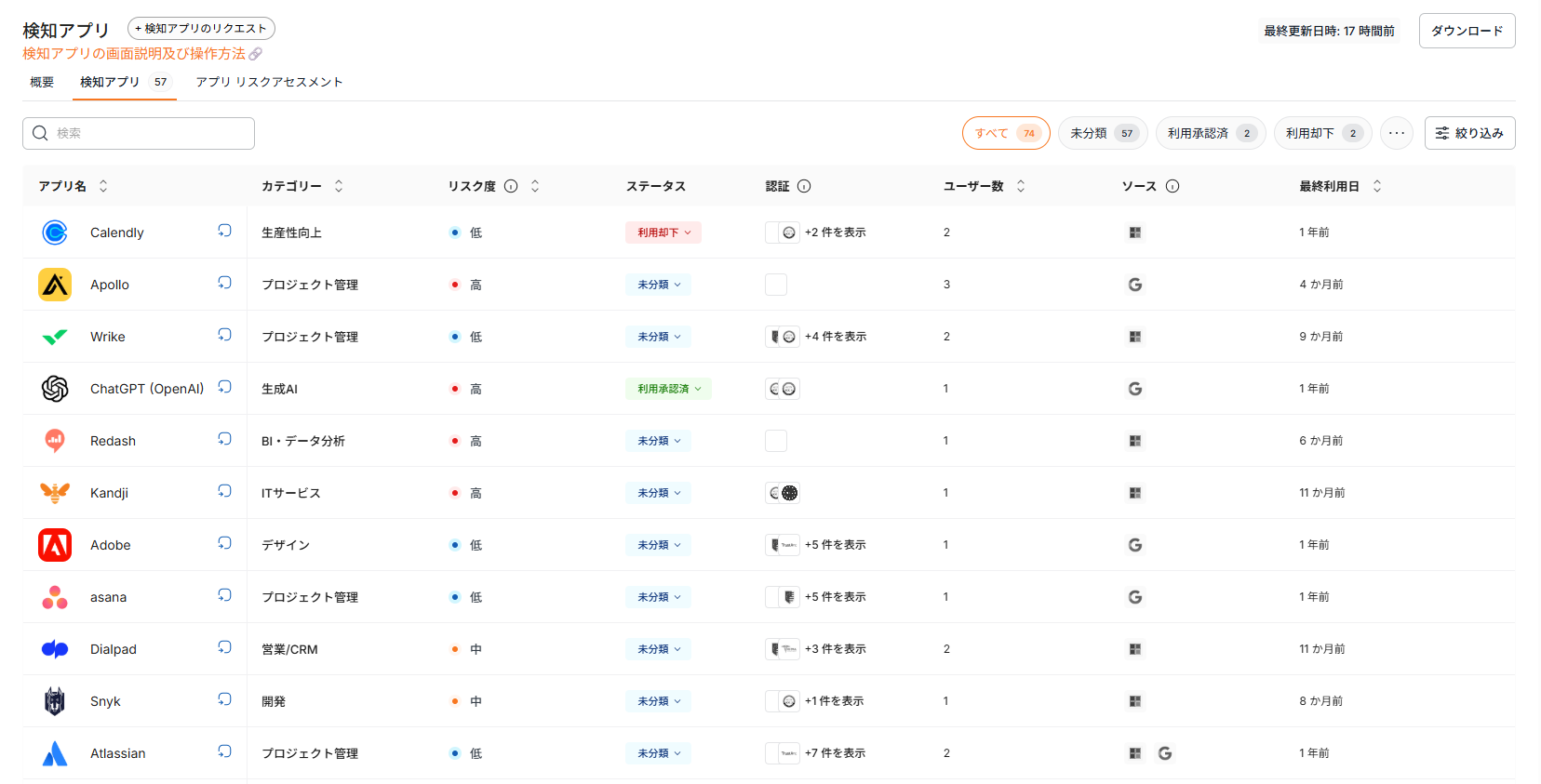The image size is (1541, 784).
Task: Click the Snyk app logo
Action: click(x=55, y=701)
